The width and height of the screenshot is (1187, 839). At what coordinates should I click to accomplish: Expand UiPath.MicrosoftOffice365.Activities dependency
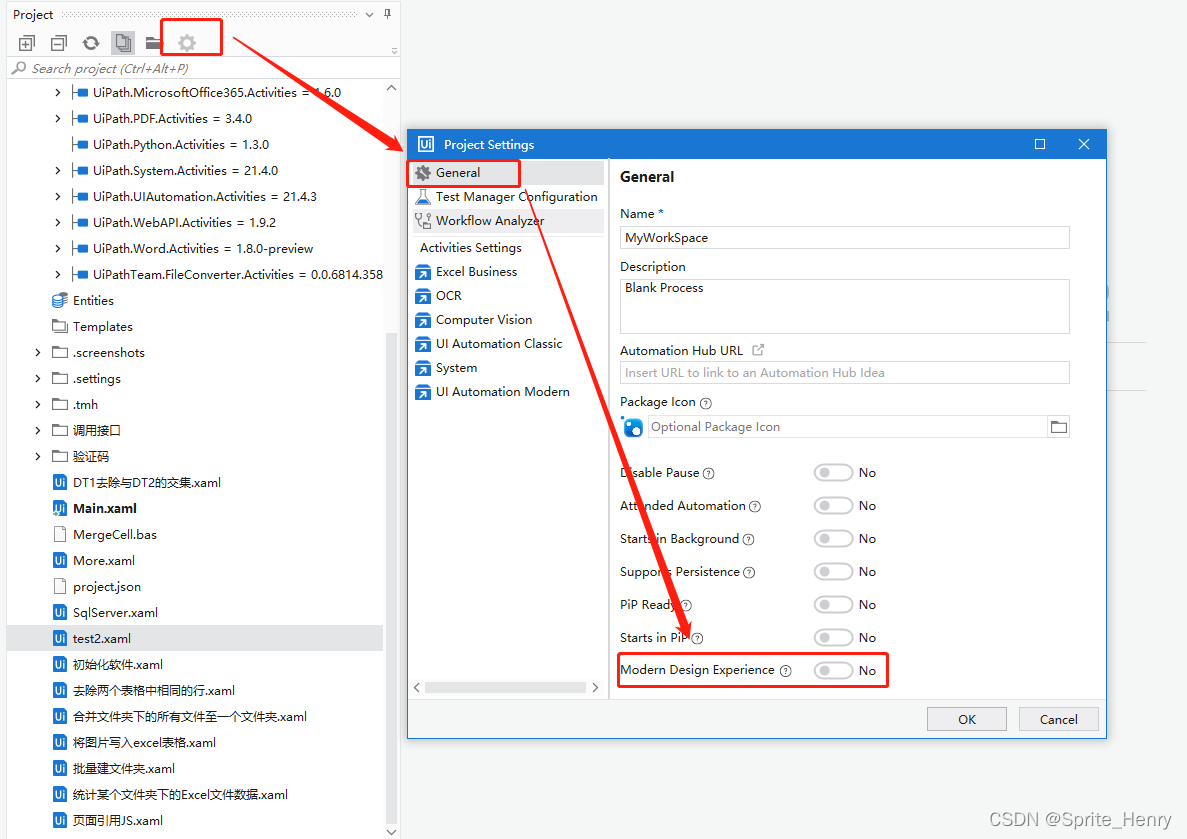[58, 92]
